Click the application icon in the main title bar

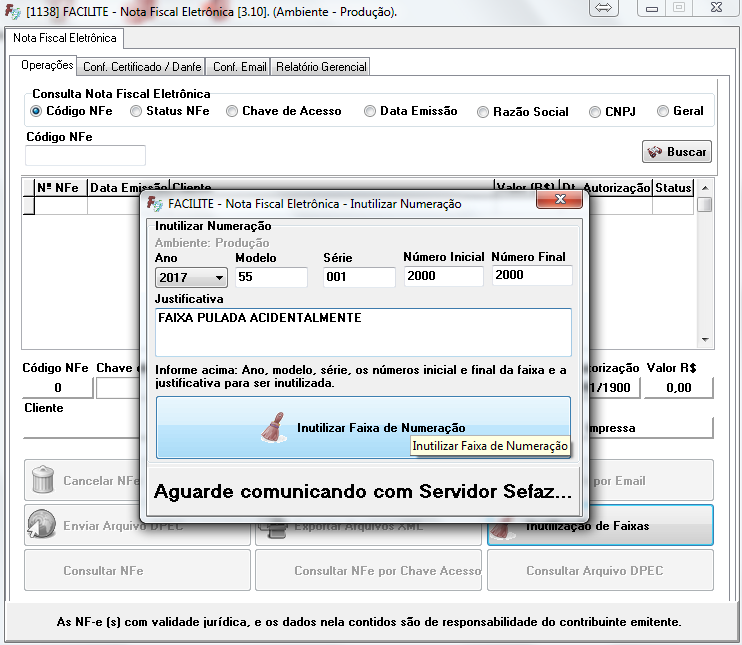(12, 11)
